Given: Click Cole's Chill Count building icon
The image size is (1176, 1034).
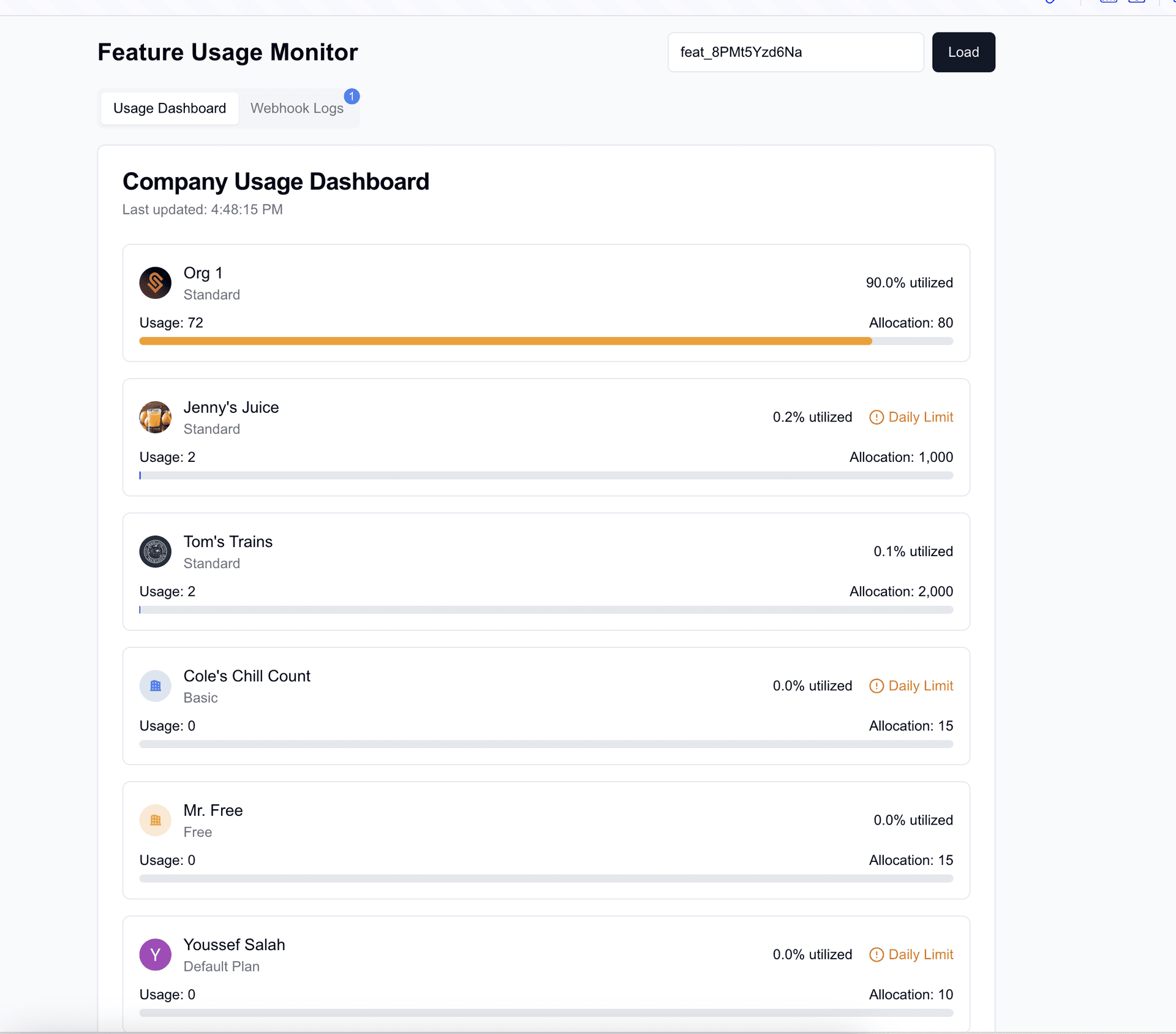Looking at the screenshot, I should point(155,686).
